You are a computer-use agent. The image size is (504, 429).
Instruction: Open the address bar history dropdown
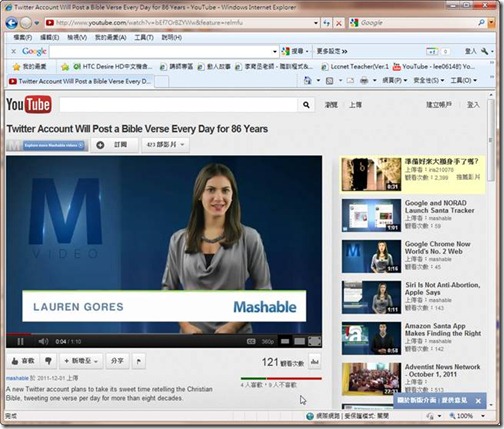click(x=316, y=23)
